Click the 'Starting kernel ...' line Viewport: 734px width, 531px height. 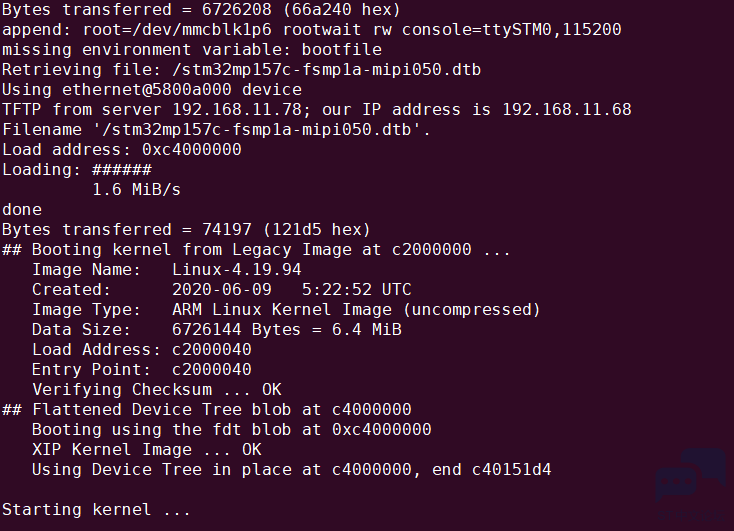pyautogui.click(x=96, y=509)
